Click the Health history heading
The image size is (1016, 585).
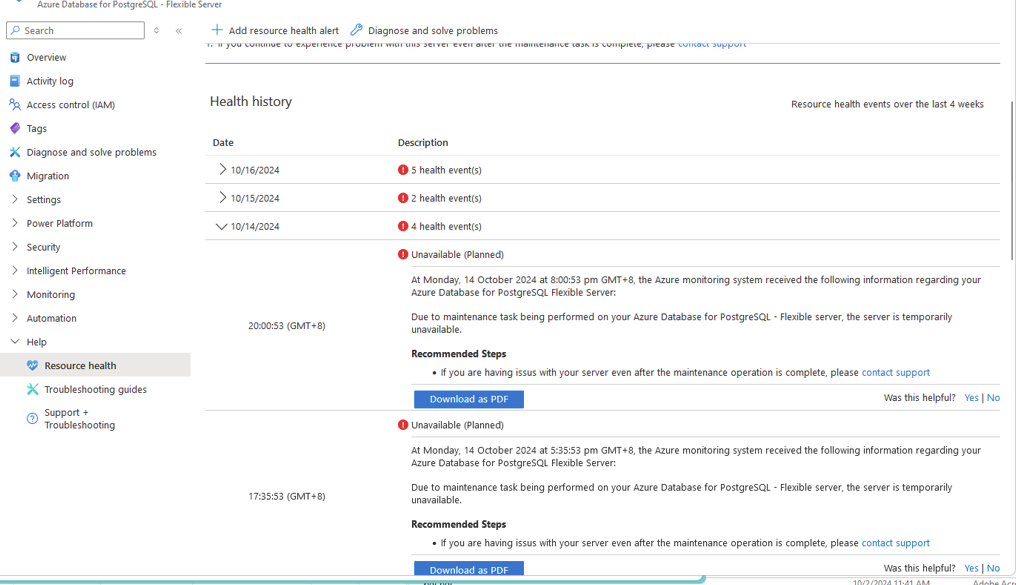point(251,102)
